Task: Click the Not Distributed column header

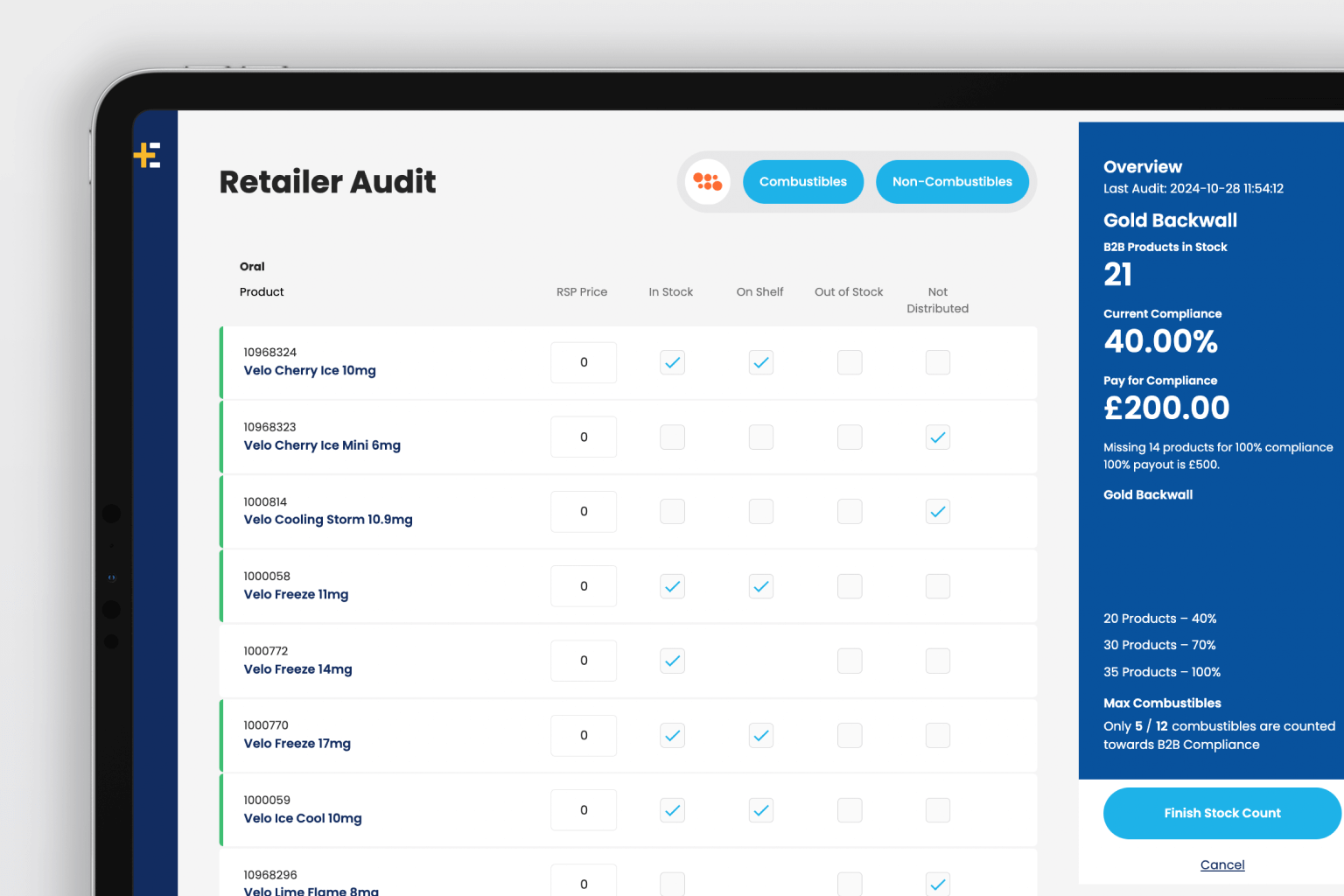Action: (x=938, y=300)
